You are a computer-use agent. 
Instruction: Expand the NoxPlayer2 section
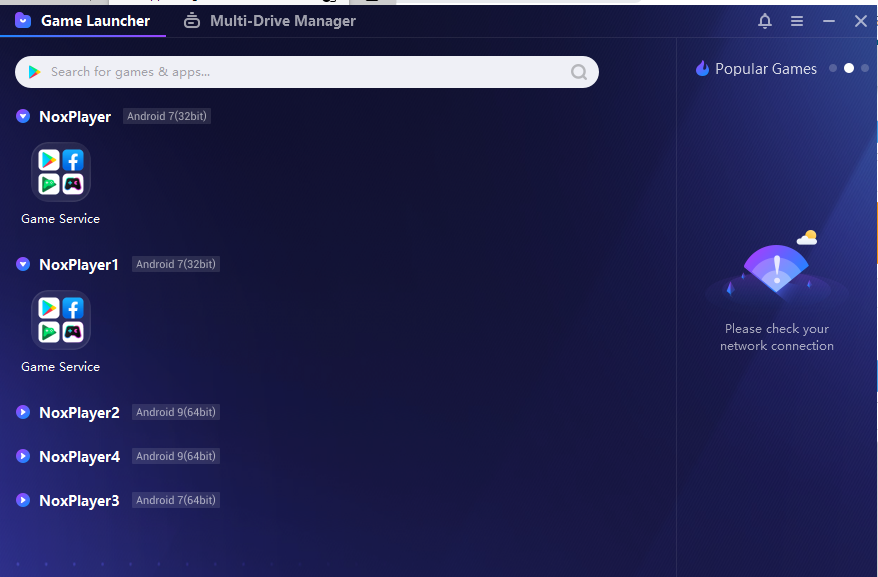23,412
